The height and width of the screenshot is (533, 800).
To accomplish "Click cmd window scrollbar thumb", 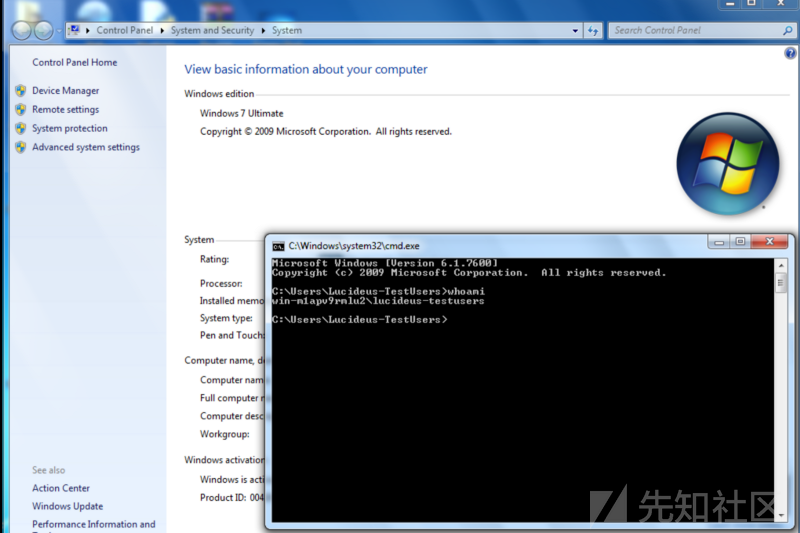I will coord(781,283).
